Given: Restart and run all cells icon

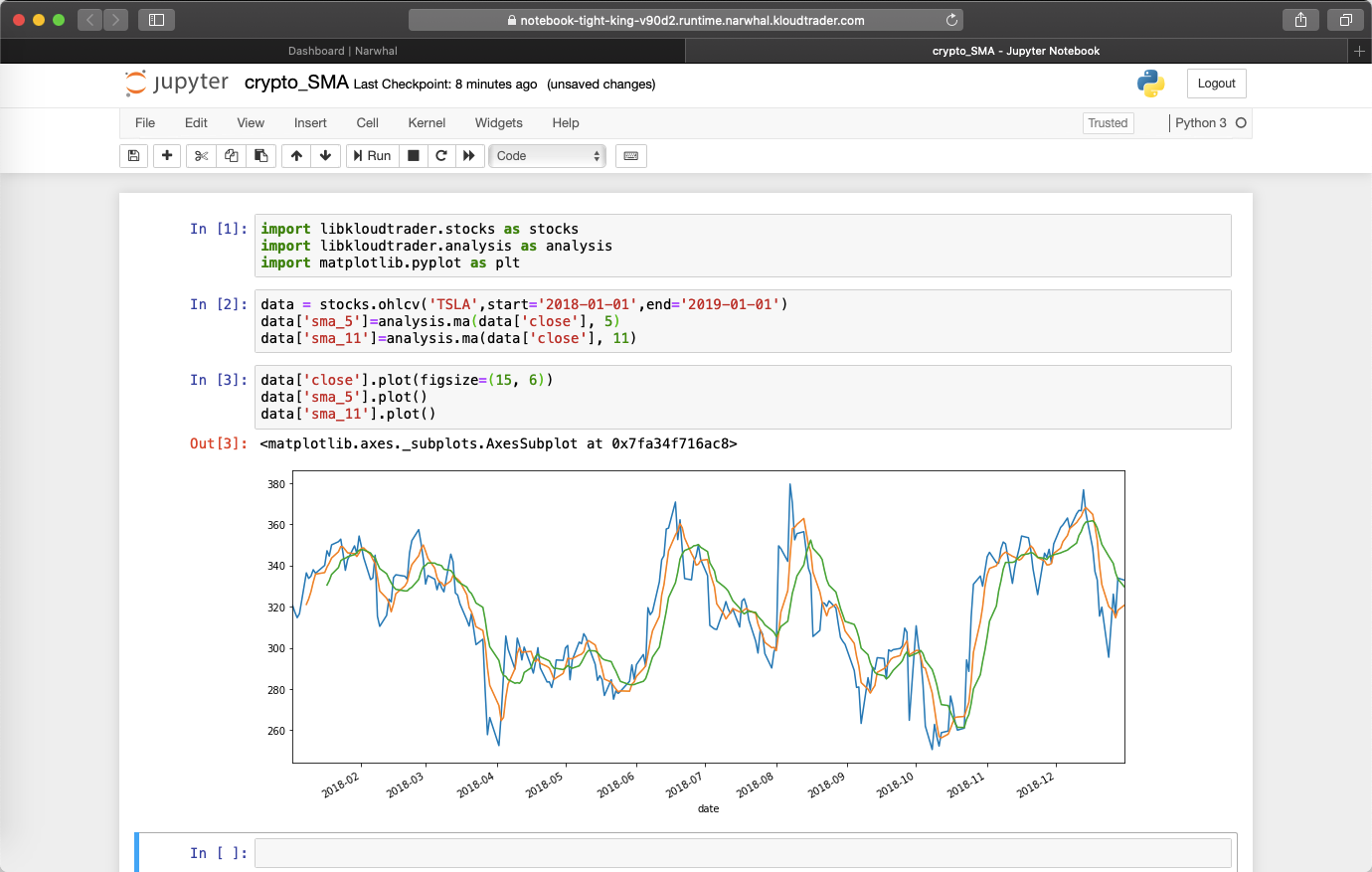Looking at the screenshot, I should pos(469,156).
